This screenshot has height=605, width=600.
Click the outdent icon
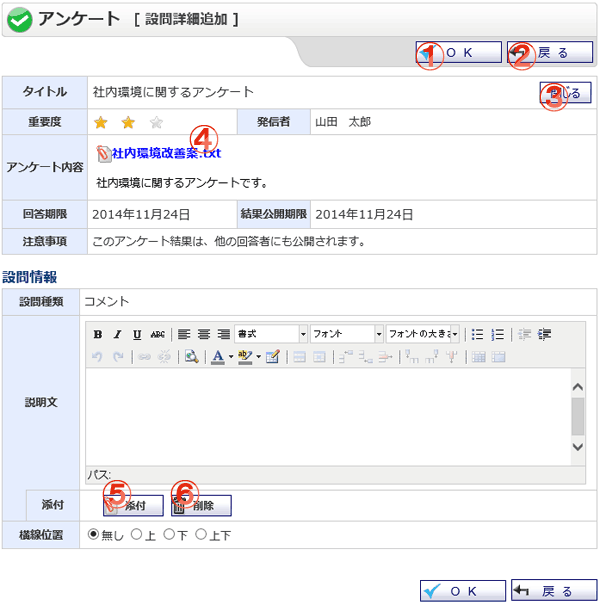(x=524, y=334)
